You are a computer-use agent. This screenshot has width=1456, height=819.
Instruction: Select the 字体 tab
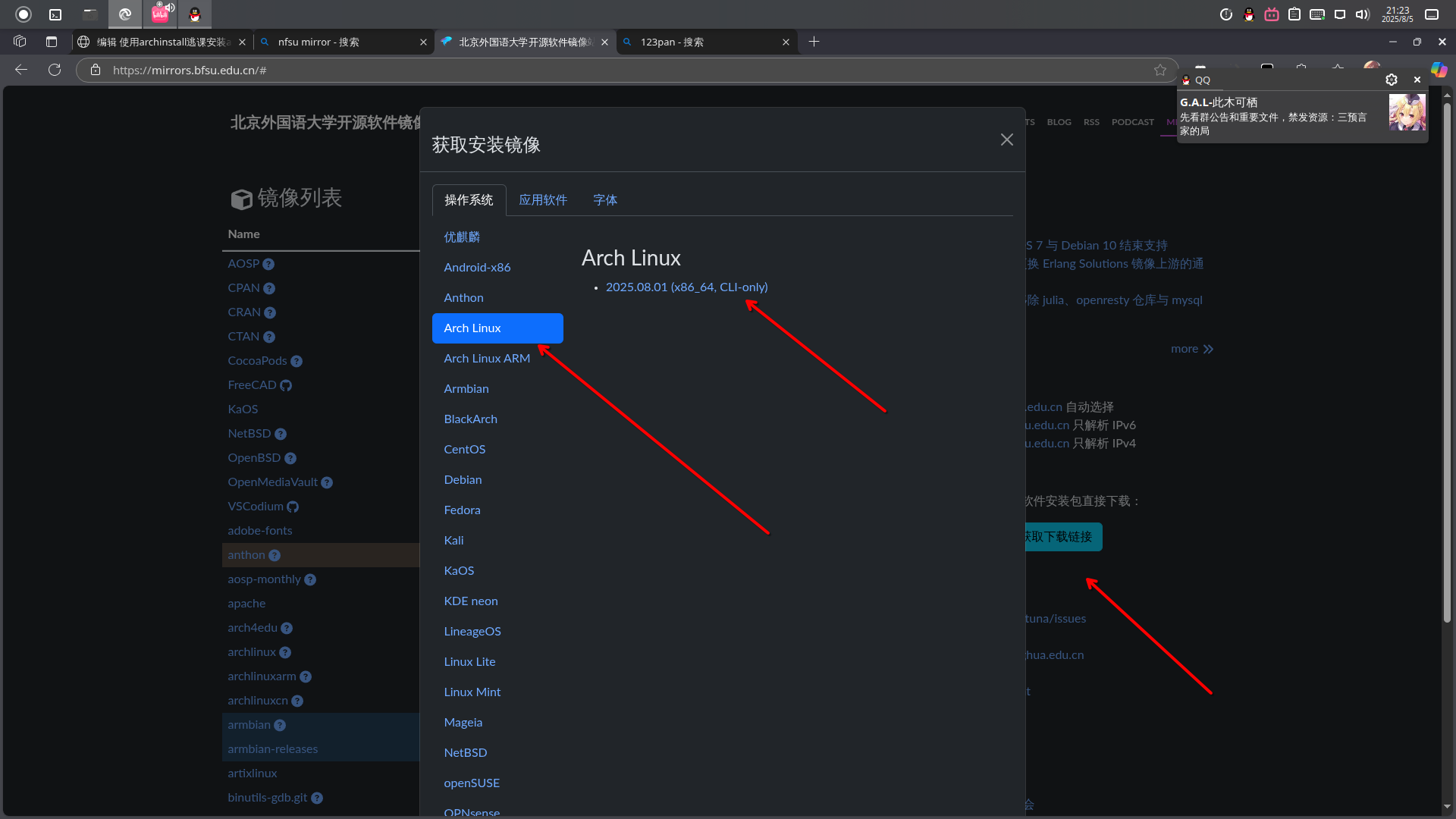click(x=605, y=200)
